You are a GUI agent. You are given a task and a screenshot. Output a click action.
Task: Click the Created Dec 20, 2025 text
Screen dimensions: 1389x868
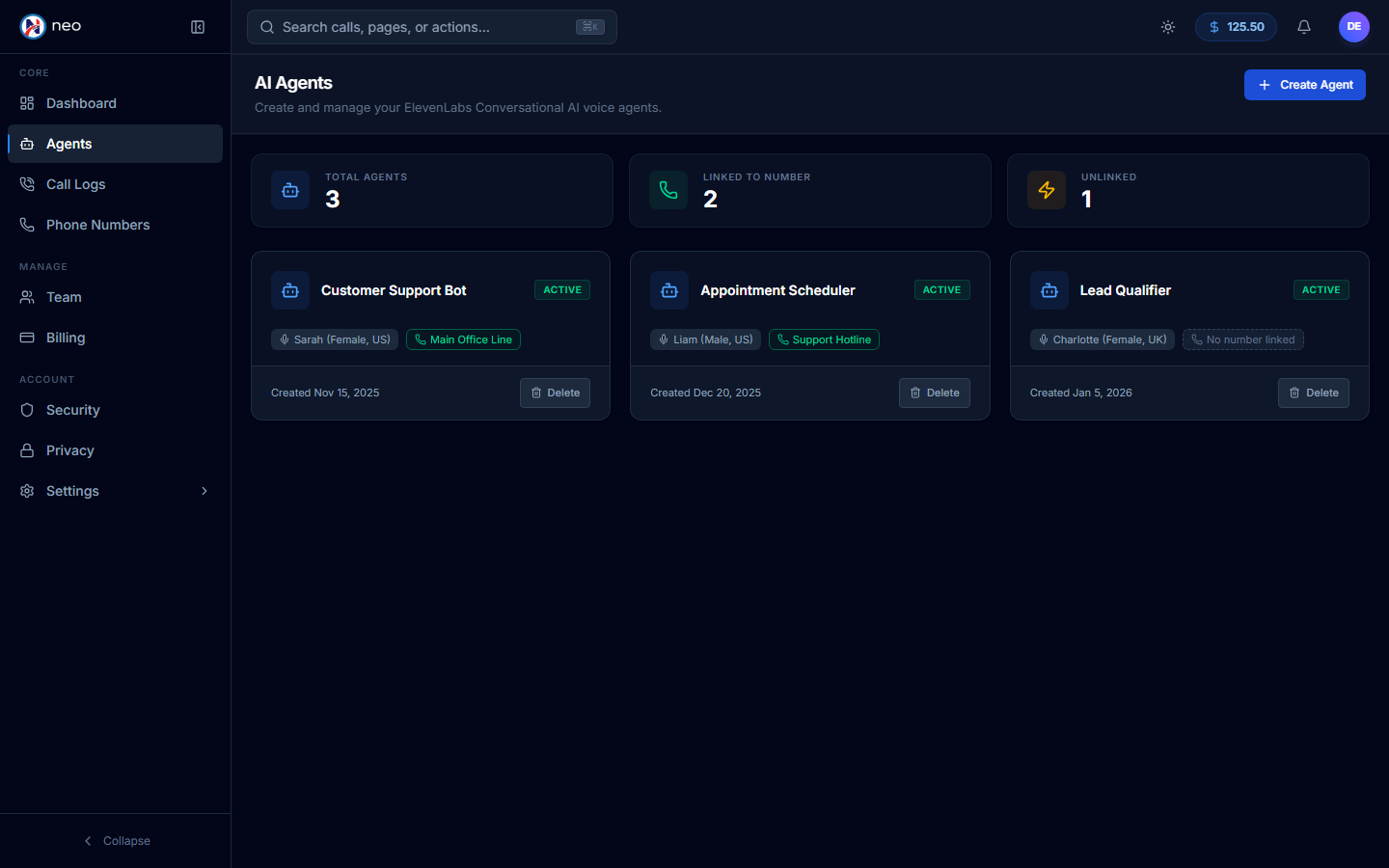(x=705, y=393)
